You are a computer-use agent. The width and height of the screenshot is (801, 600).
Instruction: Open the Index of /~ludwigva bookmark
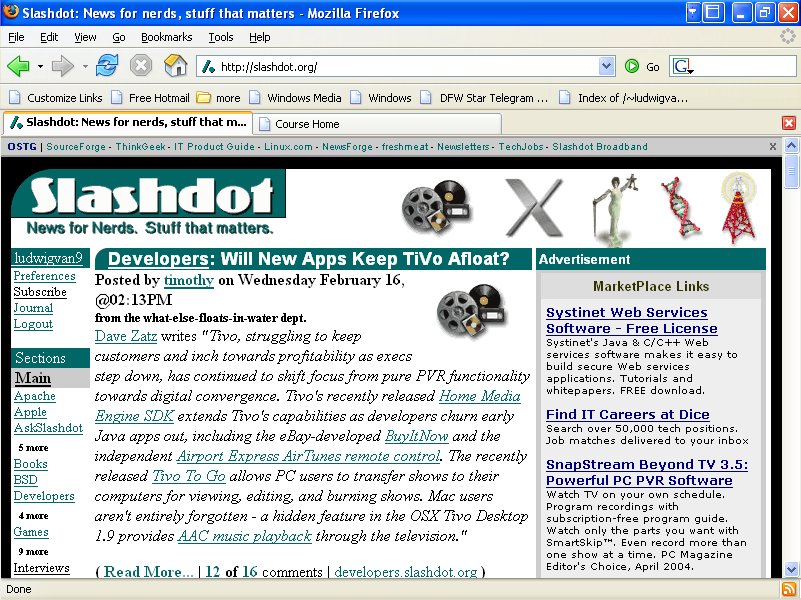click(623, 98)
